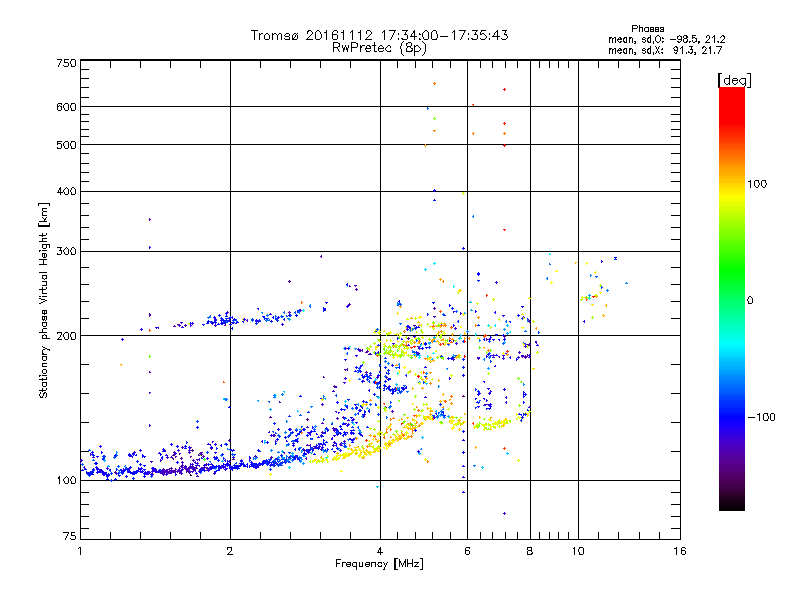The width and height of the screenshot is (800, 600).
Task: Click the x-axis label "6"
Action: click(x=467, y=551)
